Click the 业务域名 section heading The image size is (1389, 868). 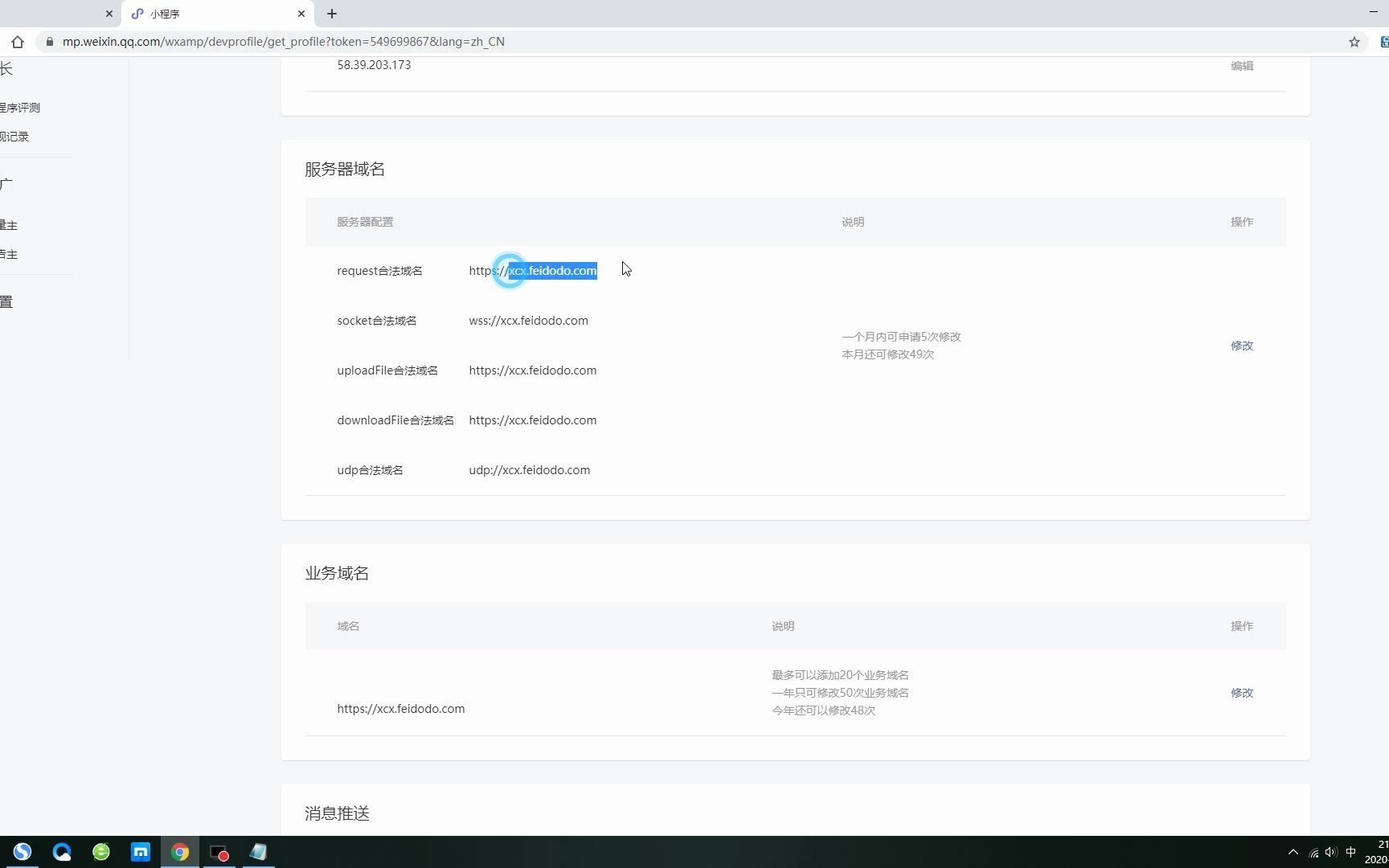pos(337,573)
